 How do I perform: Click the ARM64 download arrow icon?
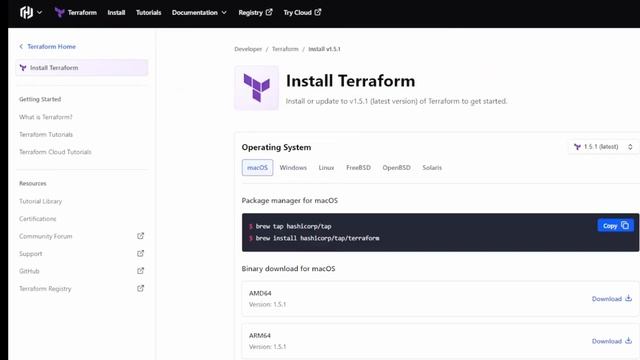(629, 341)
